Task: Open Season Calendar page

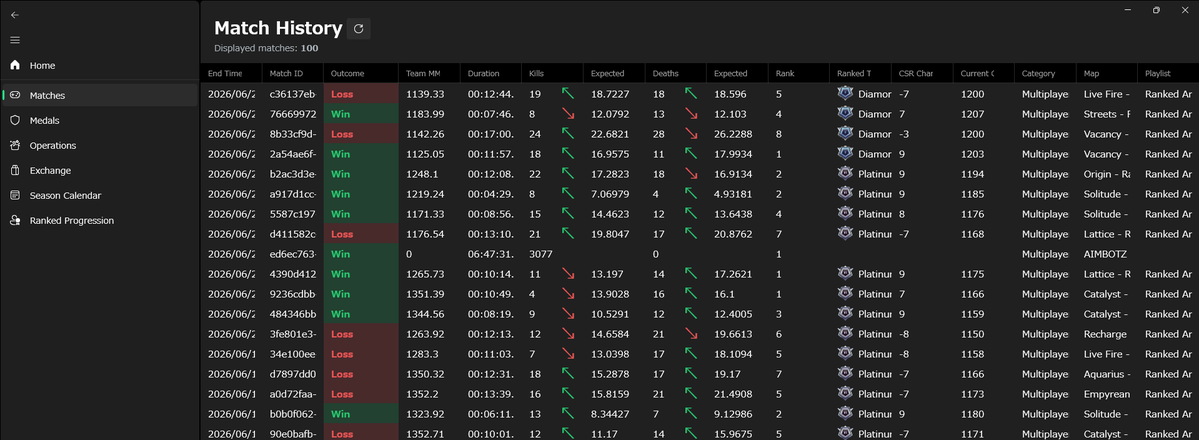Action: pyautogui.click(x=99, y=195)
